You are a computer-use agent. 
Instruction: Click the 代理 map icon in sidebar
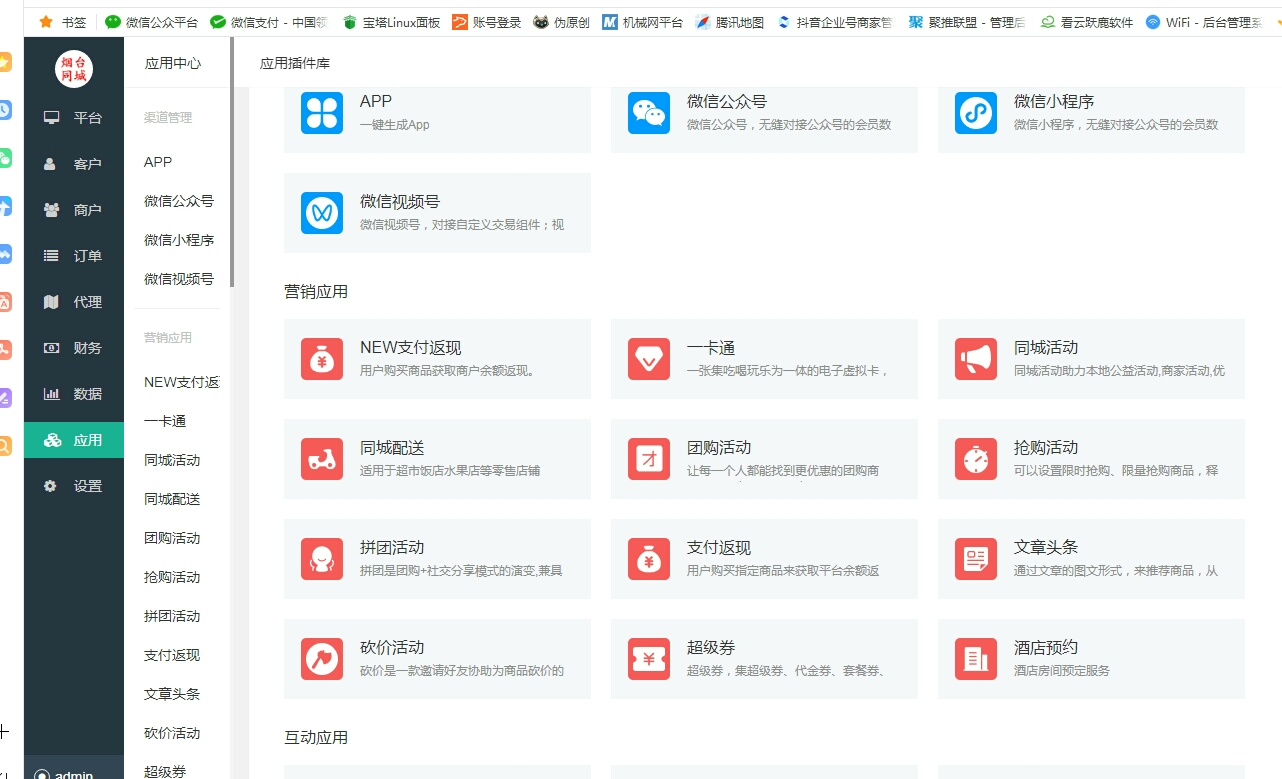pos(52,302)
